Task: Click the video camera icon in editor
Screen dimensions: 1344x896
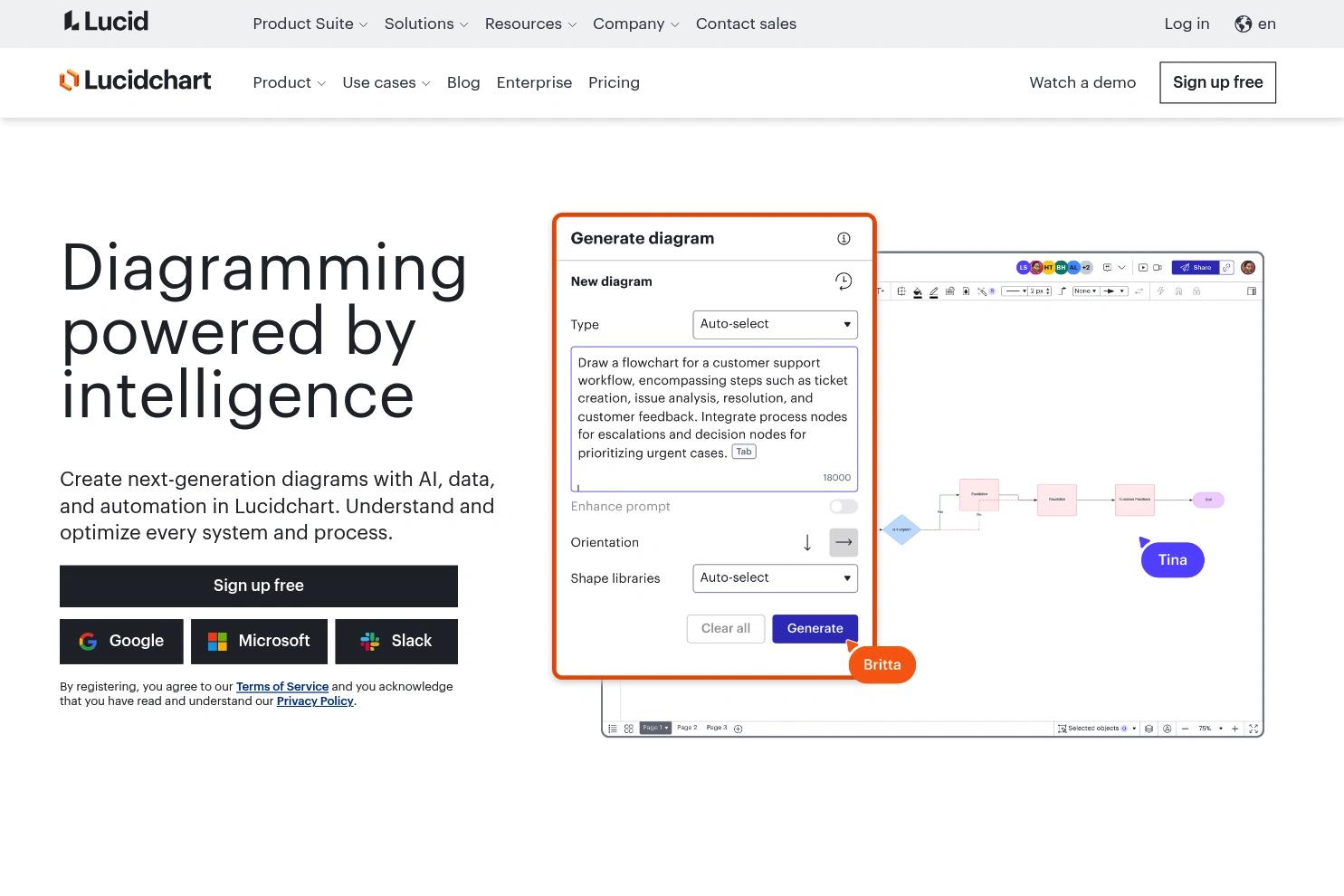Action: point(1158,268)
